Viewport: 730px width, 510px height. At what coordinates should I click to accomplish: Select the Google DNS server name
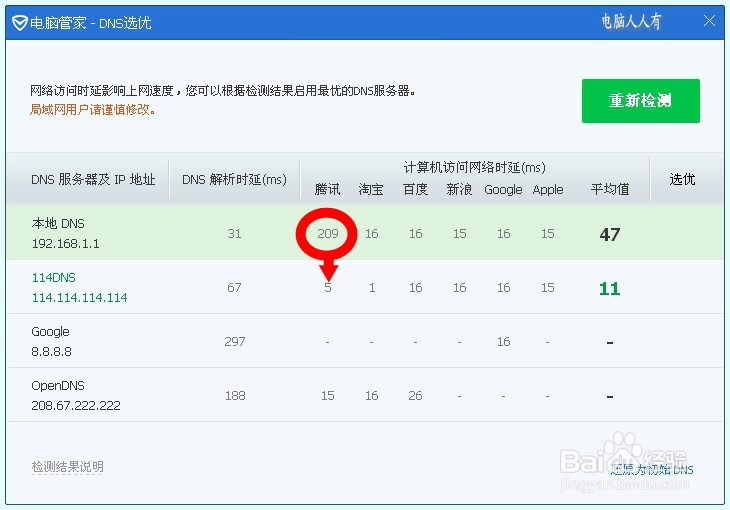pyautogui.click(x=50, y=332)
